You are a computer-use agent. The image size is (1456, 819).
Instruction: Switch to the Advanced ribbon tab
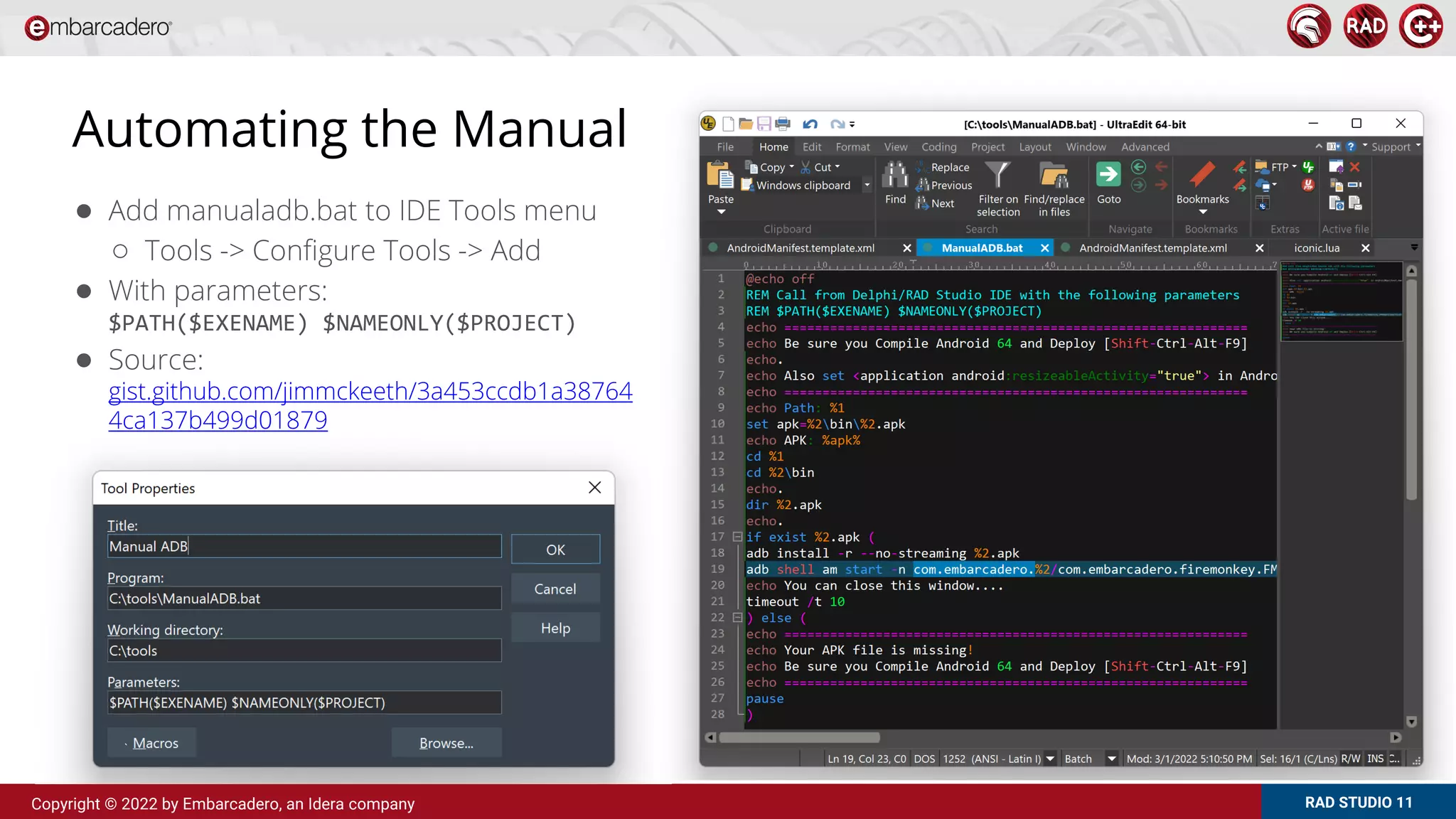(x=1145, y=146)
